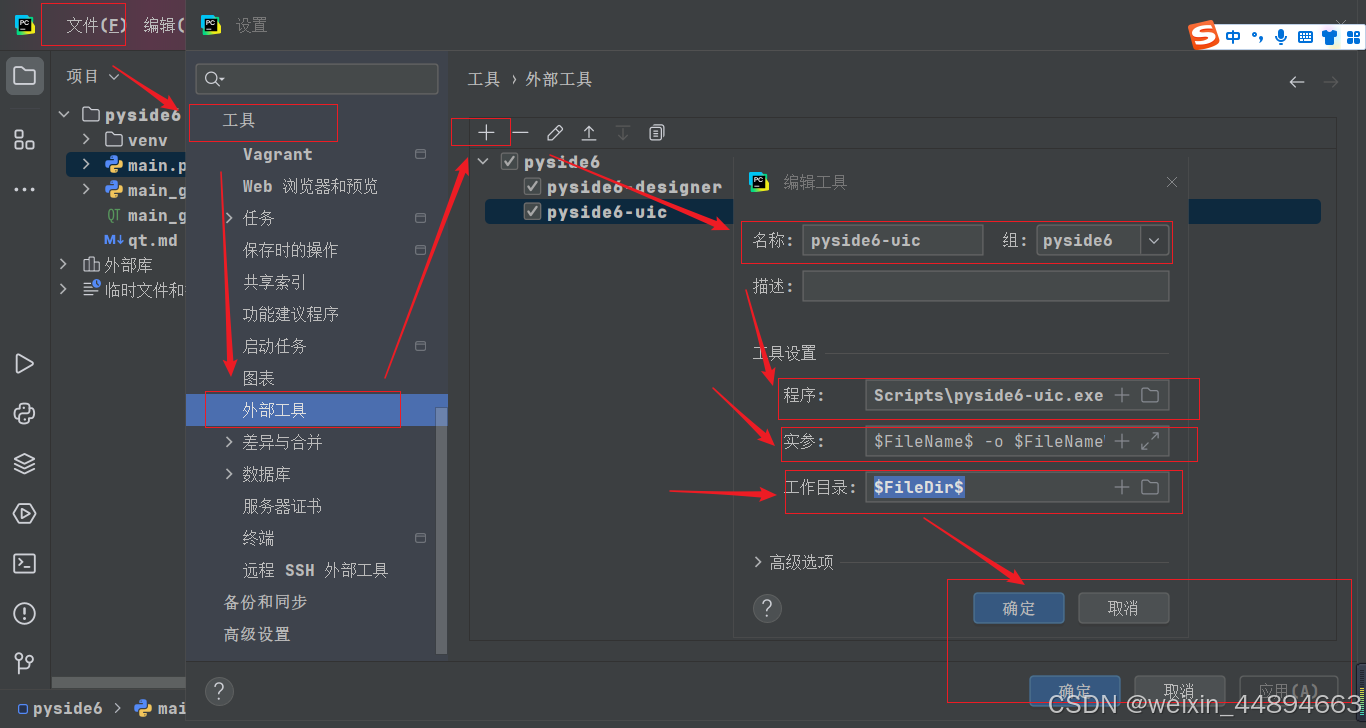This screenshot has width=1366, height=728.
Task: Open the Layers tool window icon
Action: 25,463
